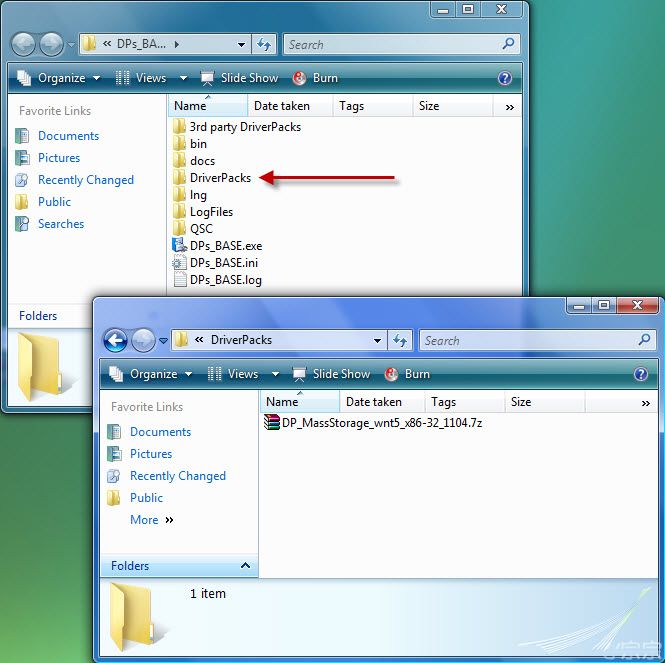665x663 pixels.
Task: Show hidden columns chevron in back window
Action: (x=509, y=106)
